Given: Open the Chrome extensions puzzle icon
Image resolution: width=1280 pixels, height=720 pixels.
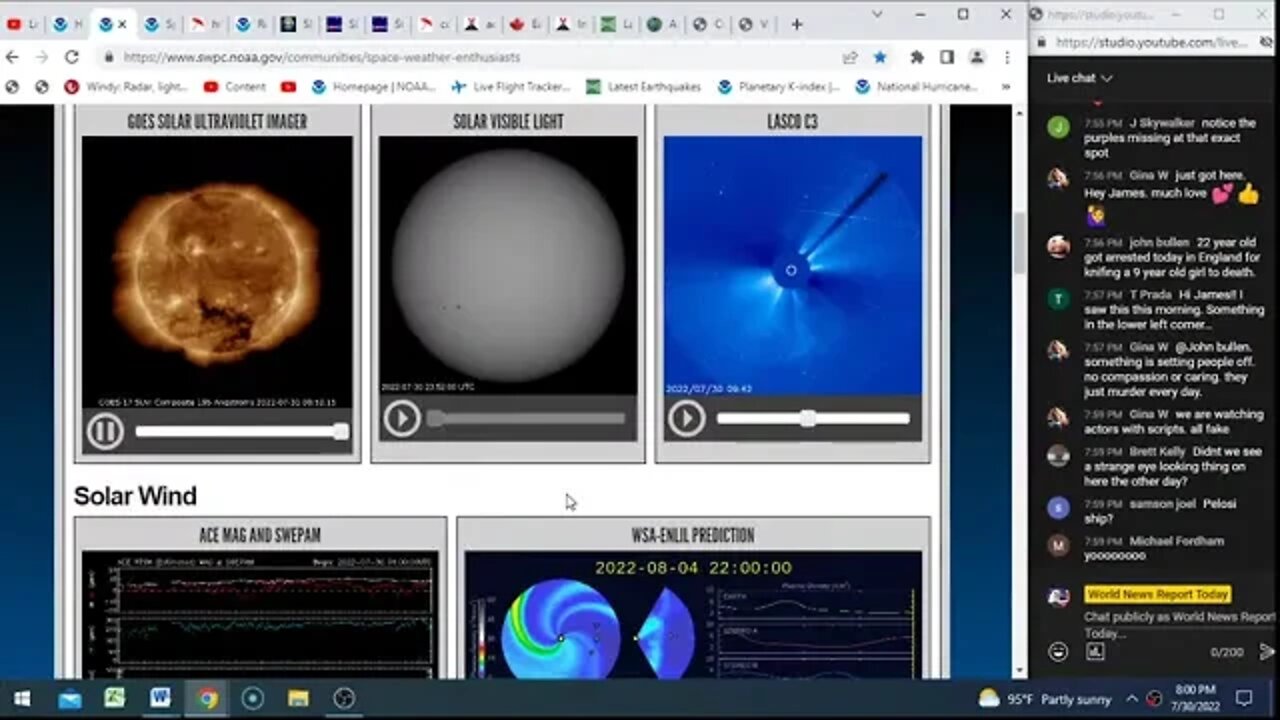Looking at the screenshot, I should coord(917,57).
